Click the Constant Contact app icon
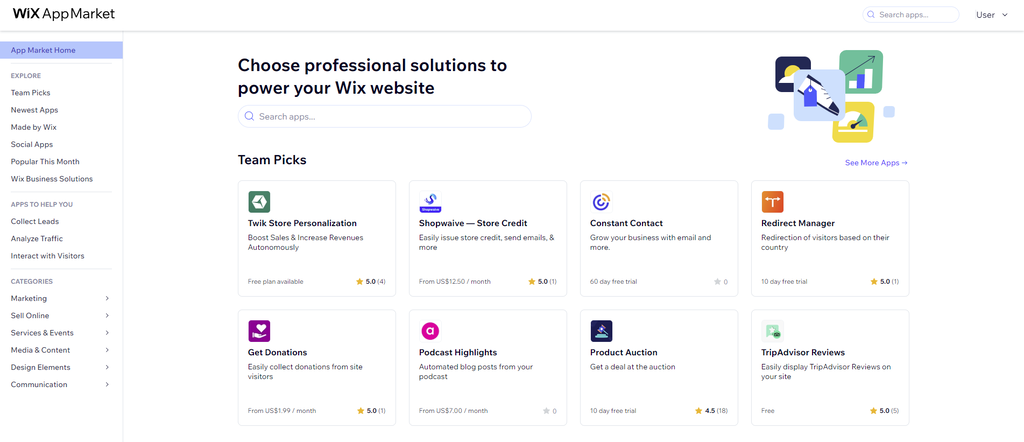The image size is (1024, 442). pos(601,201)
